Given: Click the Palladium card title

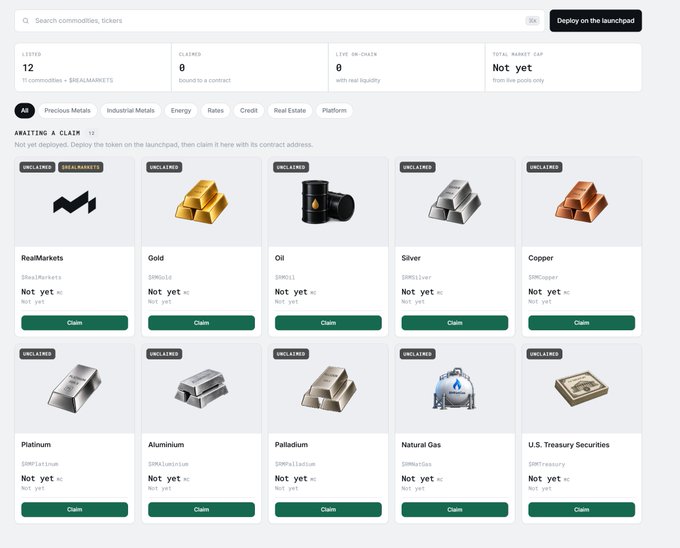Looking at the screenshot, I should click(x=291, y=444).
